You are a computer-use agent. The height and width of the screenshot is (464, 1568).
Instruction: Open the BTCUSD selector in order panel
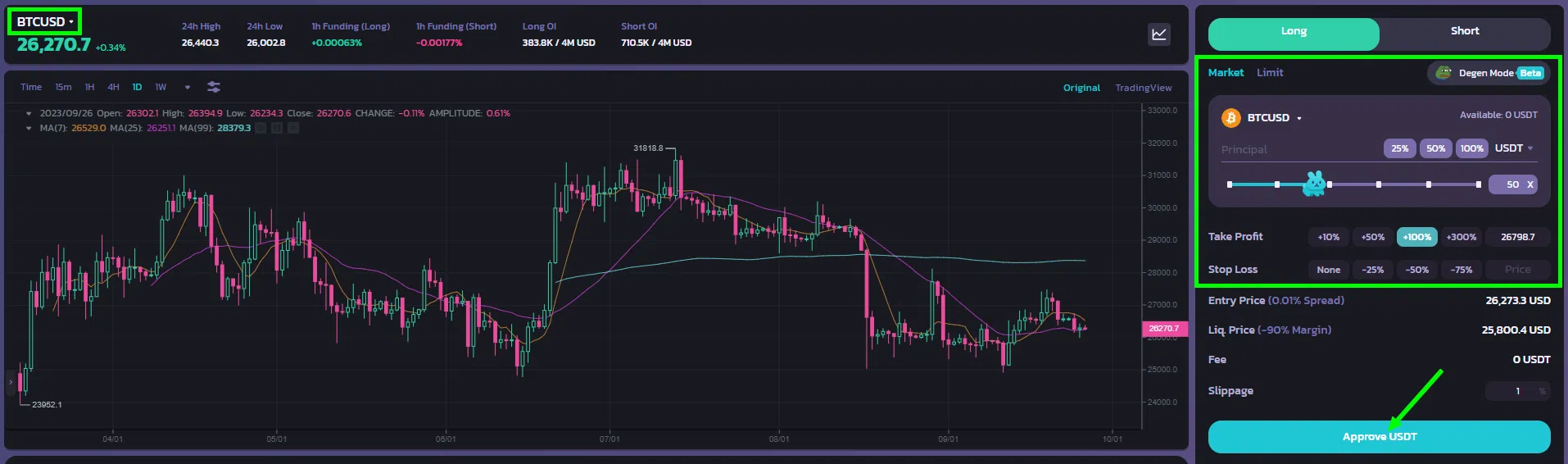1275,118
